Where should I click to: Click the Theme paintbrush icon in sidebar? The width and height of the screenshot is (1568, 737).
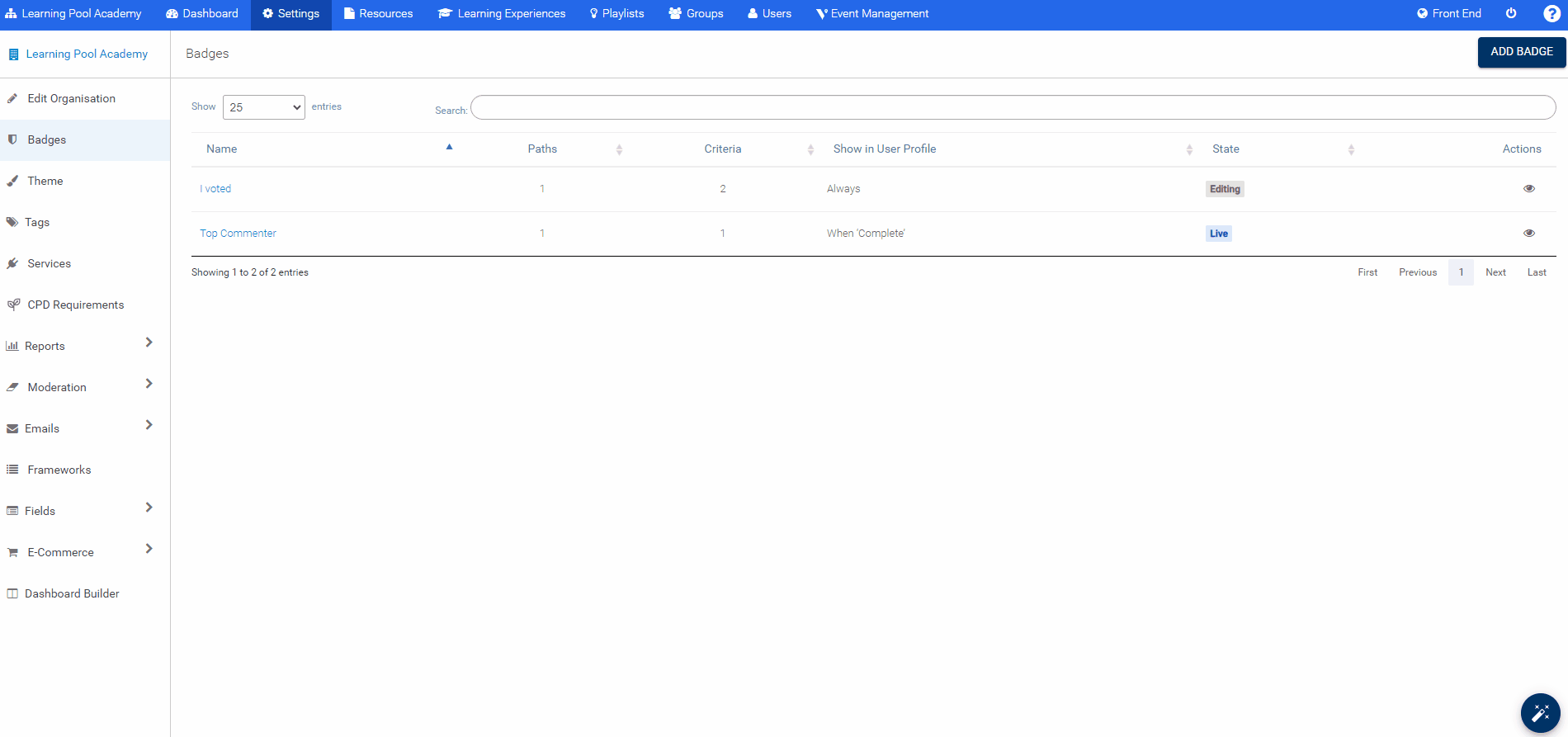click(12, 181)
